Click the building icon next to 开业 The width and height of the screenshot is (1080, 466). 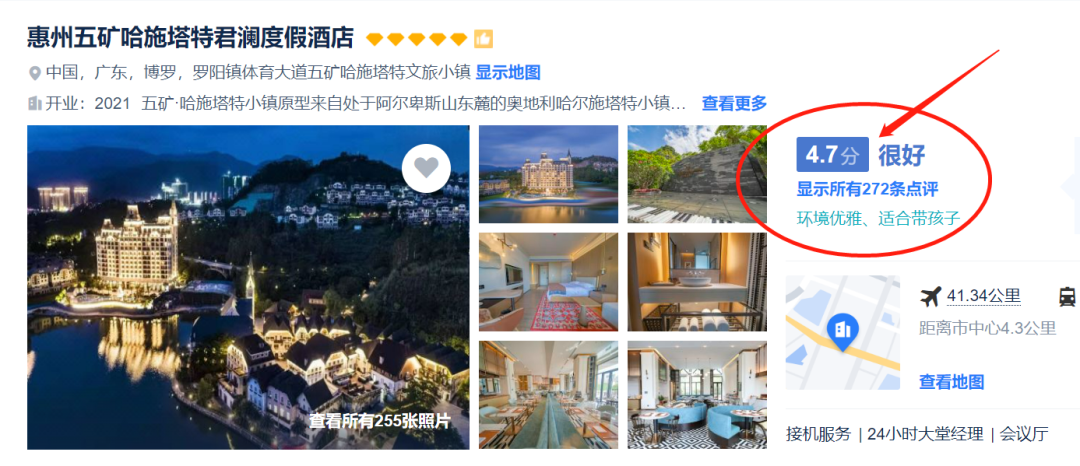point(34,104)
